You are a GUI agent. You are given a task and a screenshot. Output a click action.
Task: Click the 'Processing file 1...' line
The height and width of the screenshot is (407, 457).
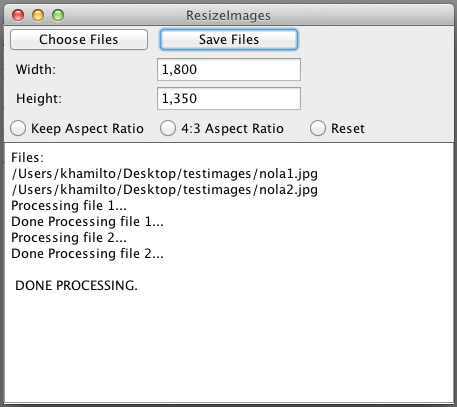coord(69,206)
